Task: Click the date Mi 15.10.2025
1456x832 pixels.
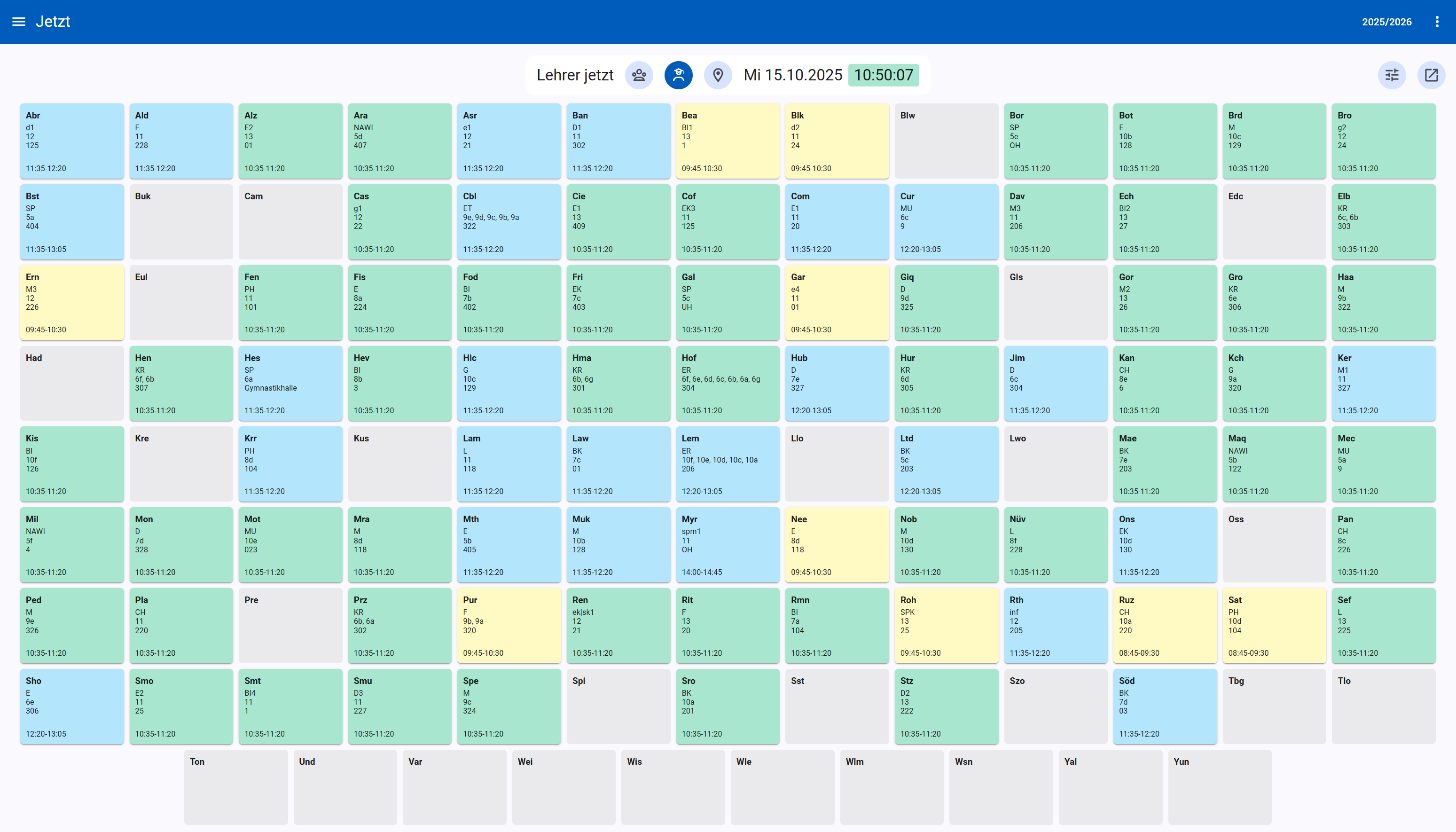Action: [x=792, y=75]
